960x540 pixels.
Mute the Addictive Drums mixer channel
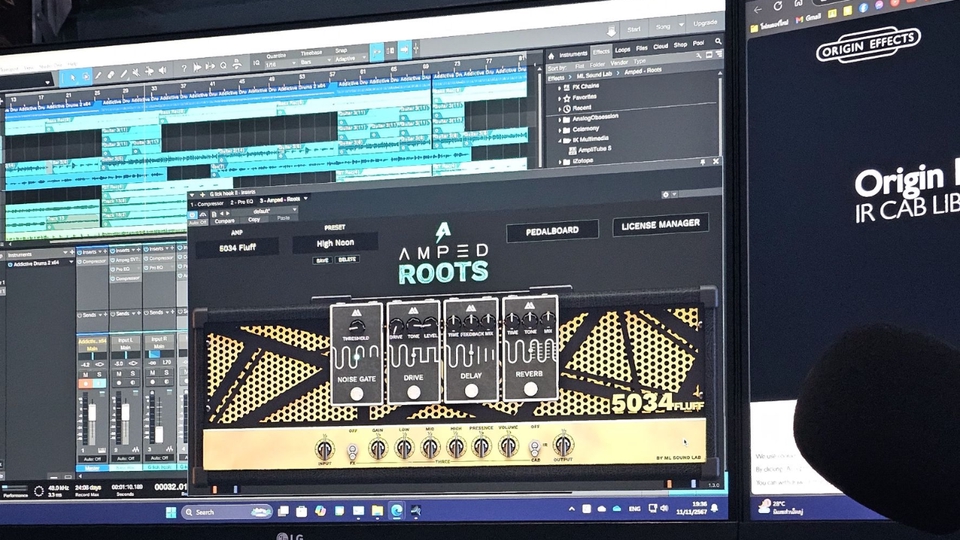[85, 374]
